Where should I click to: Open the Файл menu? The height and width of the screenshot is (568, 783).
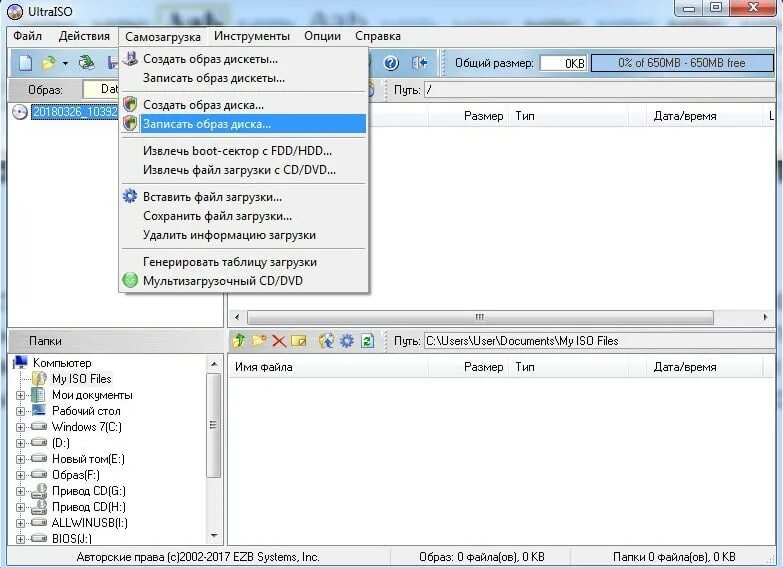coord(27,36)
